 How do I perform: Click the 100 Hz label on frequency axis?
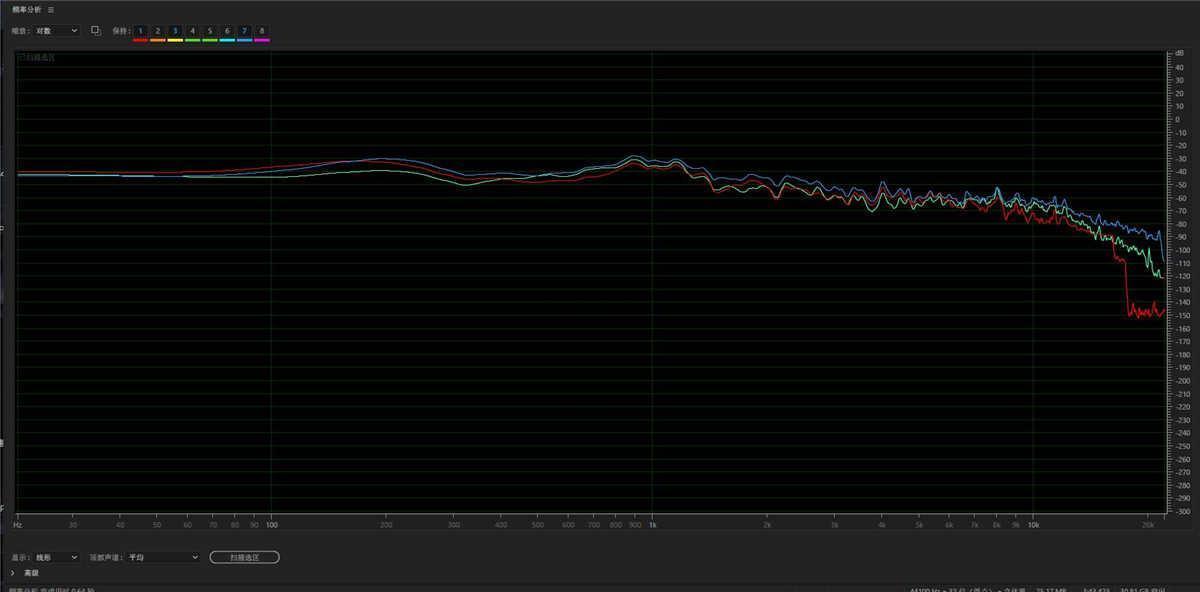click(x=271, y=524)
